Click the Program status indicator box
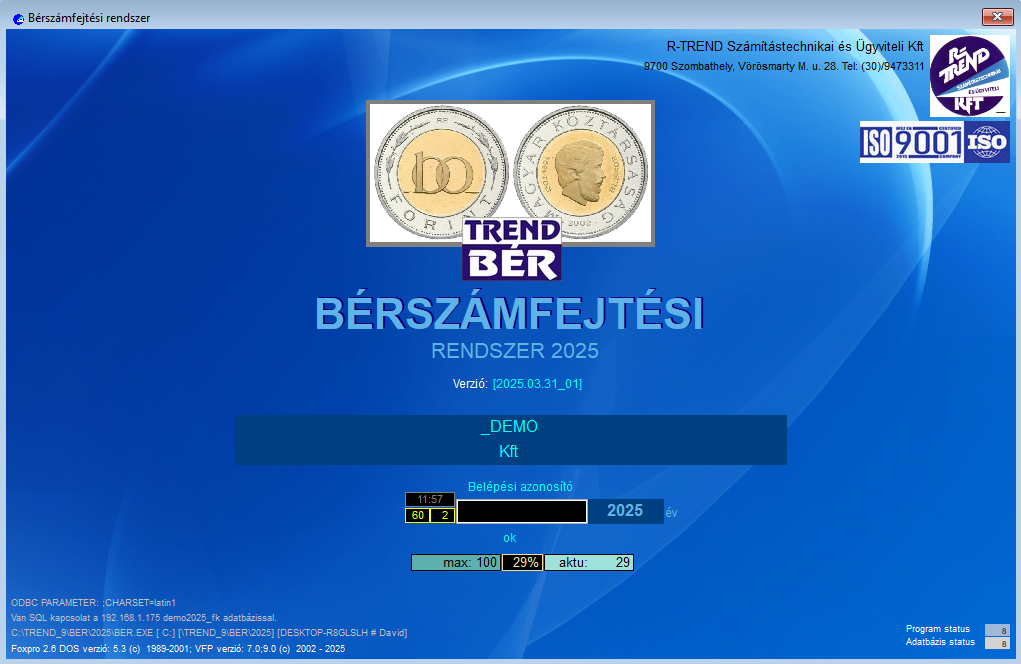The image size is (1021, 664). coord(996,630)
